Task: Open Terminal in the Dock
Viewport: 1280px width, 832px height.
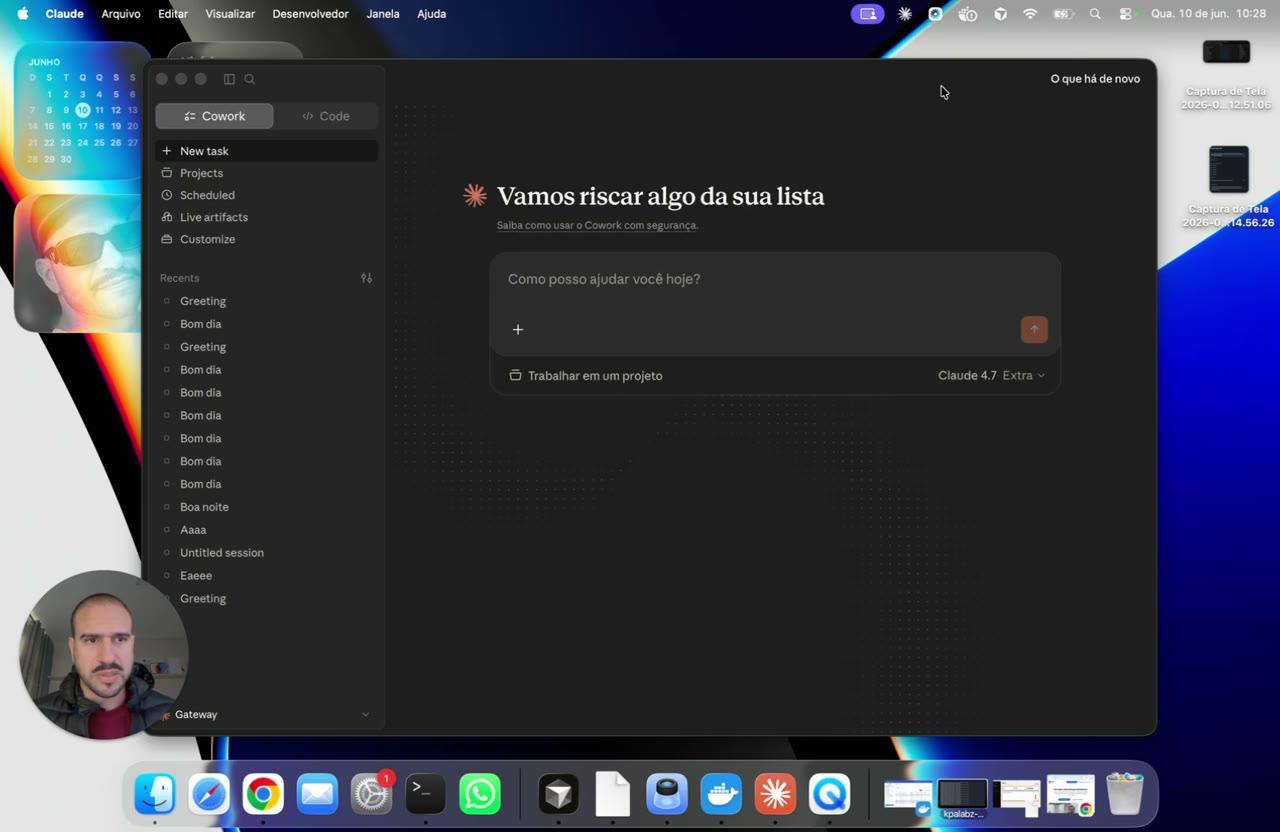Action: [x=425, y=795]
